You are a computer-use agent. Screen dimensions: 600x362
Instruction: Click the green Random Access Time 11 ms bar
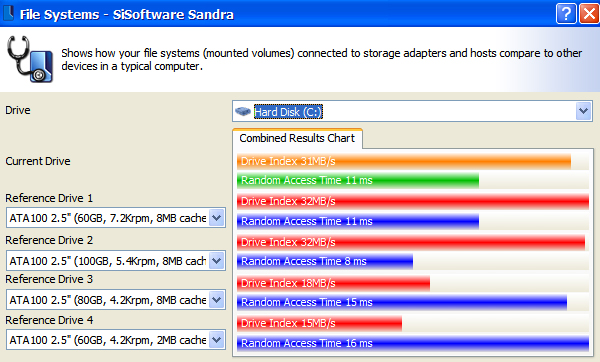point(358,180)
